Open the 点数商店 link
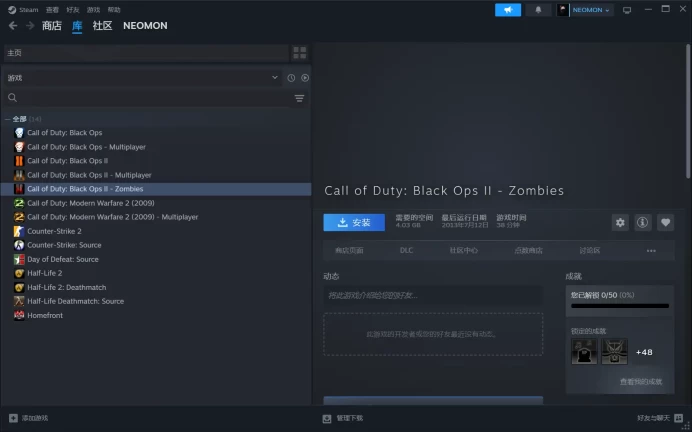692x432 pixels. 528,250
